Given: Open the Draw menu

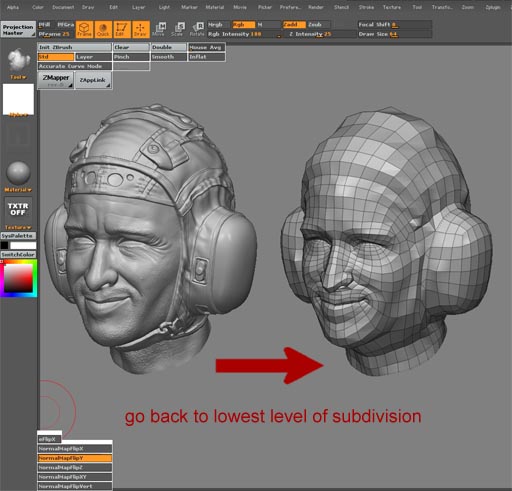Looking at the screenshot, I should click(88, 7).
